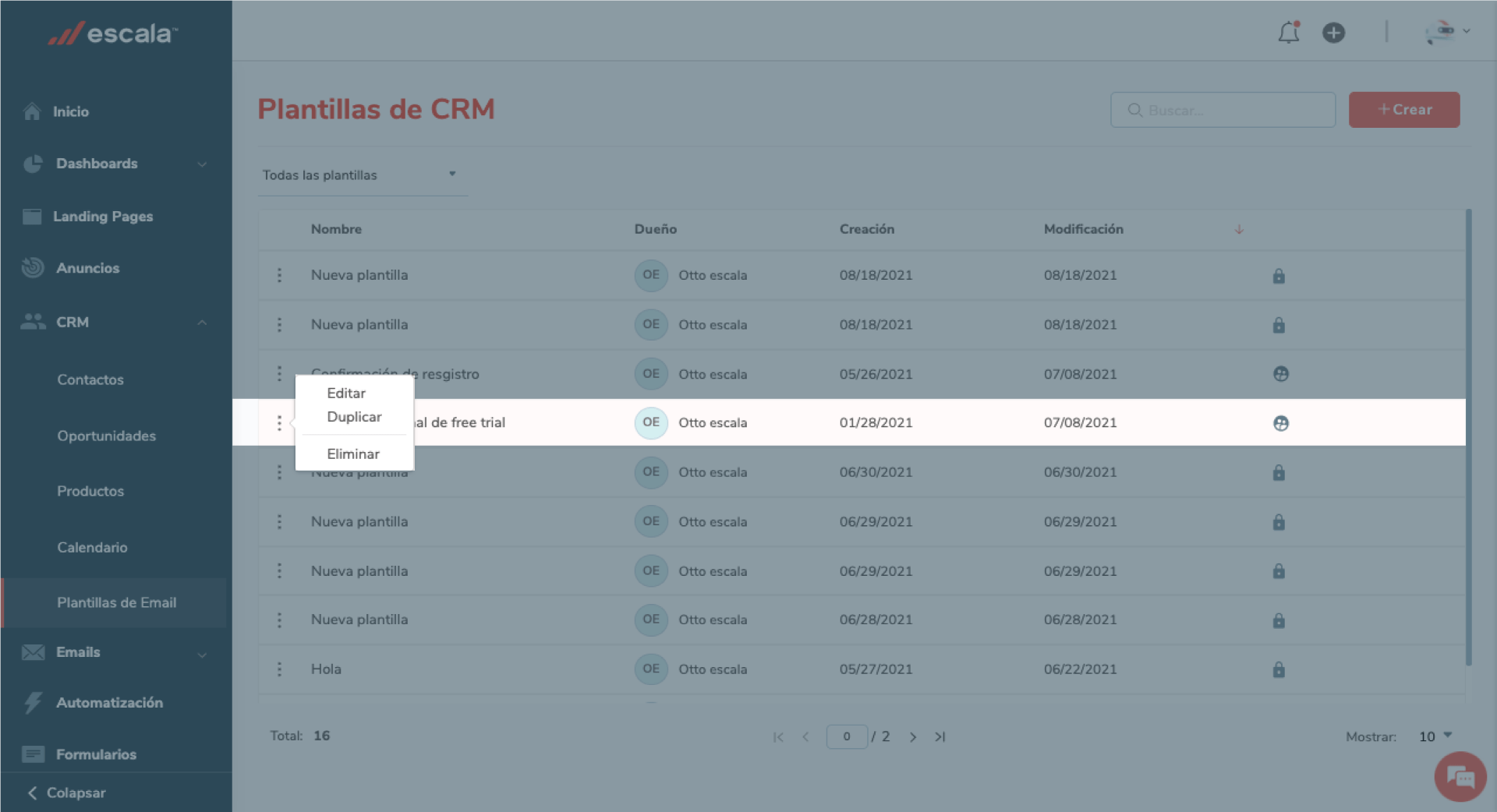This screenshot has width=1497, height=812.
Task: Change the Mostrar rows-per-page dropdown
Action: click(1435, 736)
